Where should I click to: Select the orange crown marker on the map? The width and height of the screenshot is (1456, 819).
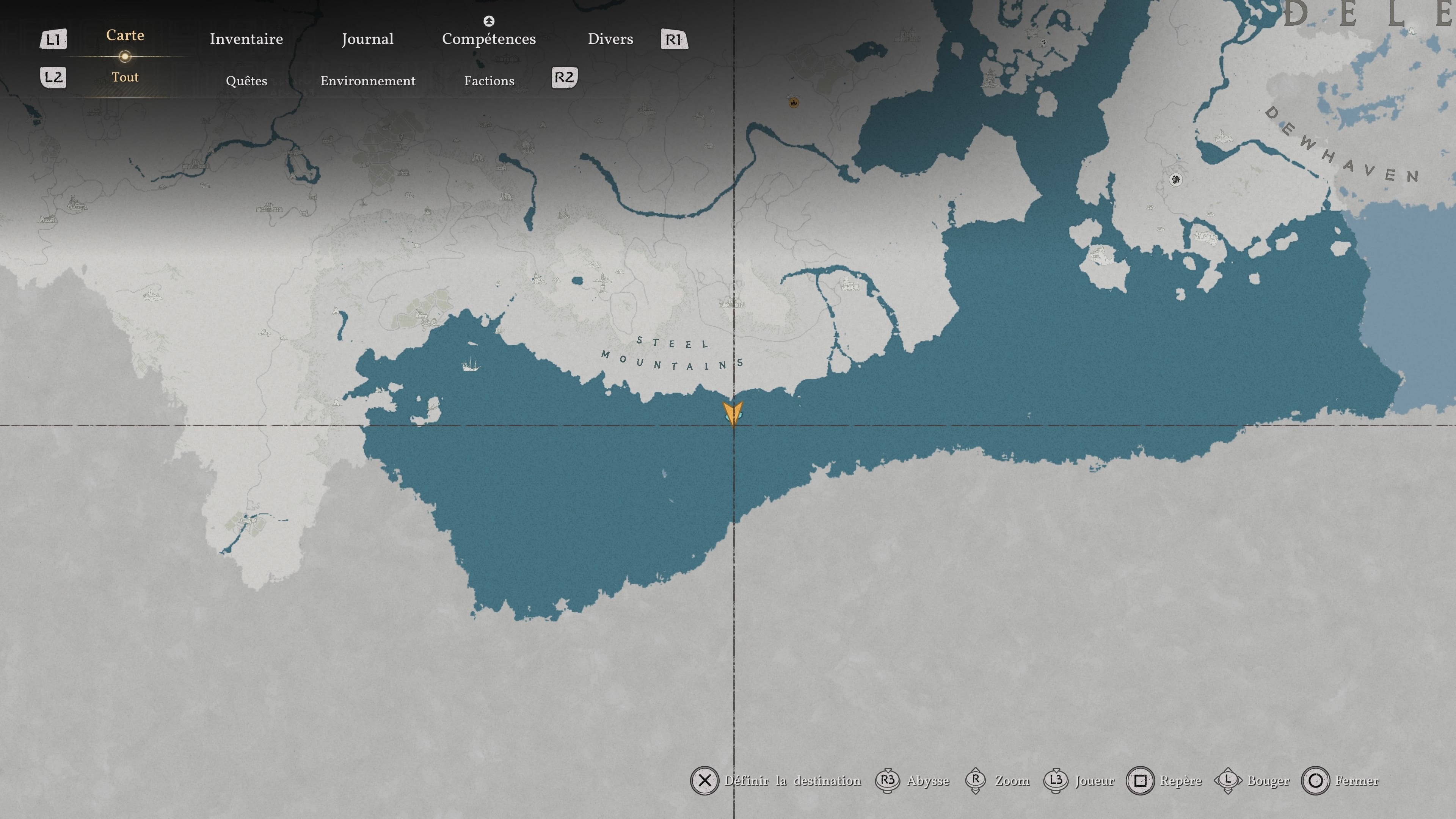coord(794,102)
